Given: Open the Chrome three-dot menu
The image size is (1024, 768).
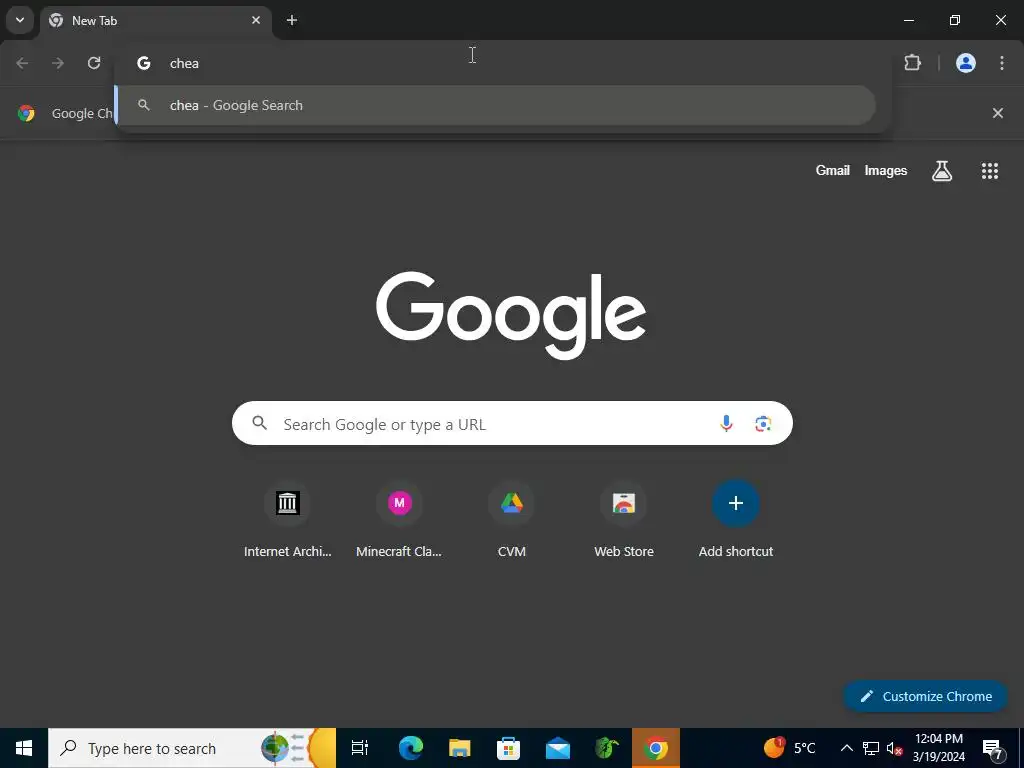Looking at the screenshot, I should click(x=1002, y=63).
